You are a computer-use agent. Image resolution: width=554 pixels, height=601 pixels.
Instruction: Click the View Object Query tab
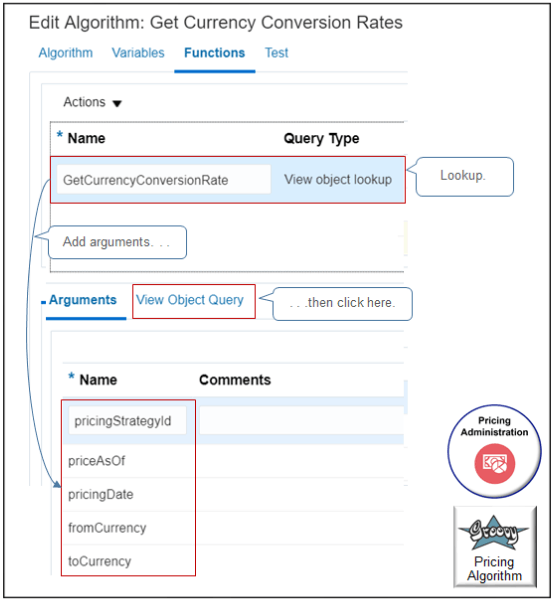[x=190, y=300]
